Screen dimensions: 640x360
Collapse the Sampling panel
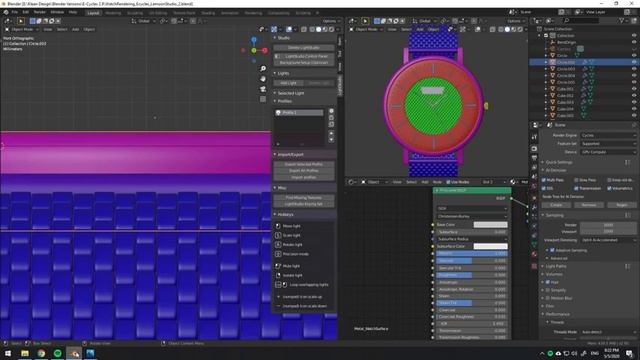[554, 215]
